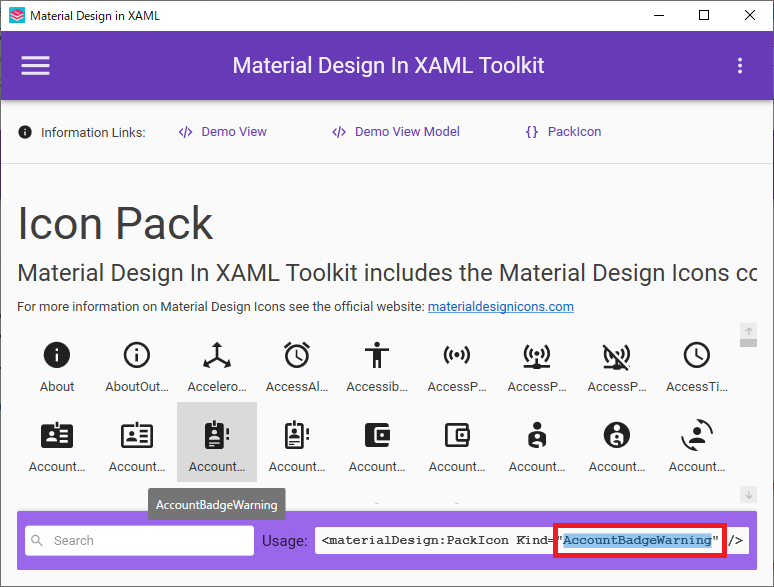Select the filled account wallet icon
774x587 pixels.
(378, 435)
